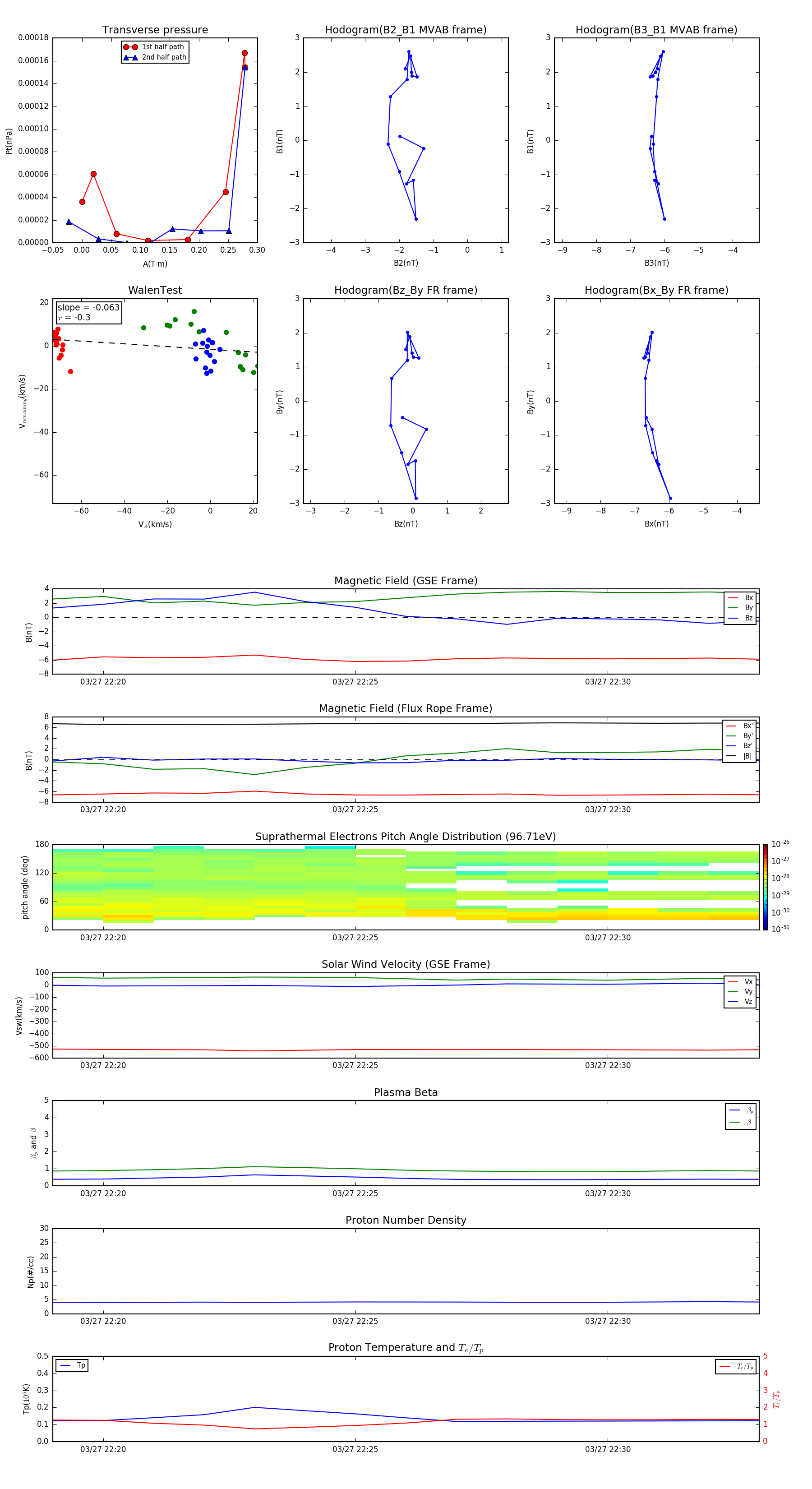Click the "B3(nT)" x-axis label
Viewport: 812px width, 1489px height.
pos(656,263)
